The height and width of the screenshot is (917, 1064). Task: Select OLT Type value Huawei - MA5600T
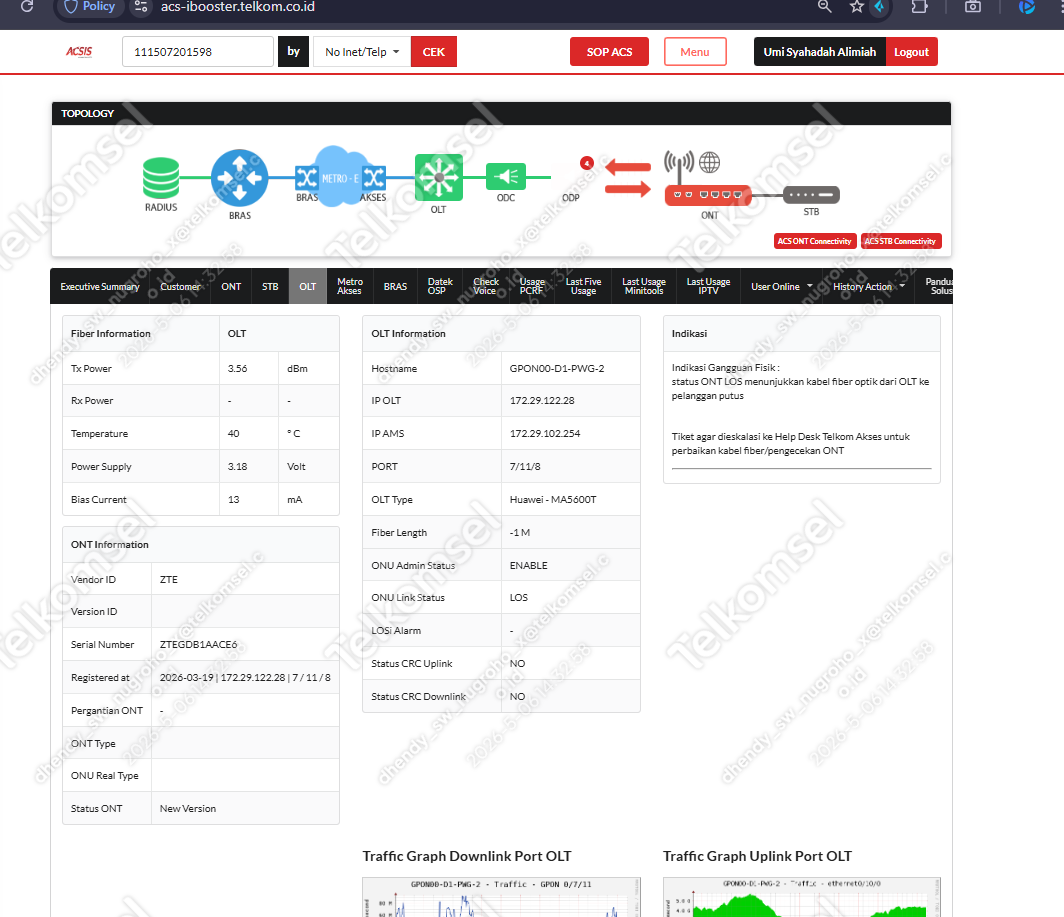[552, 500]
